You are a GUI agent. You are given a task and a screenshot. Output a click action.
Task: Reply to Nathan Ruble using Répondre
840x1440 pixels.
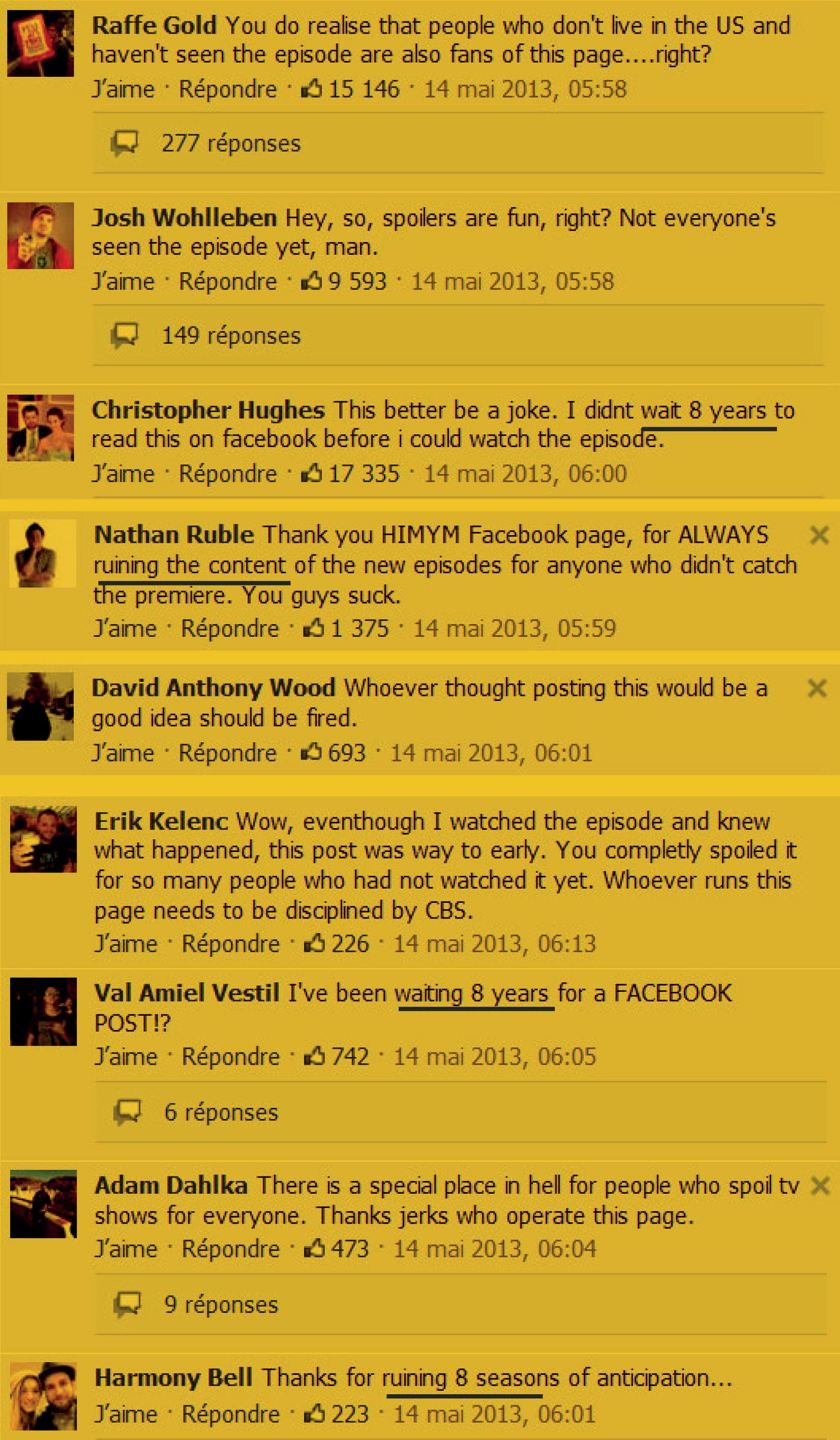(229, 628)
